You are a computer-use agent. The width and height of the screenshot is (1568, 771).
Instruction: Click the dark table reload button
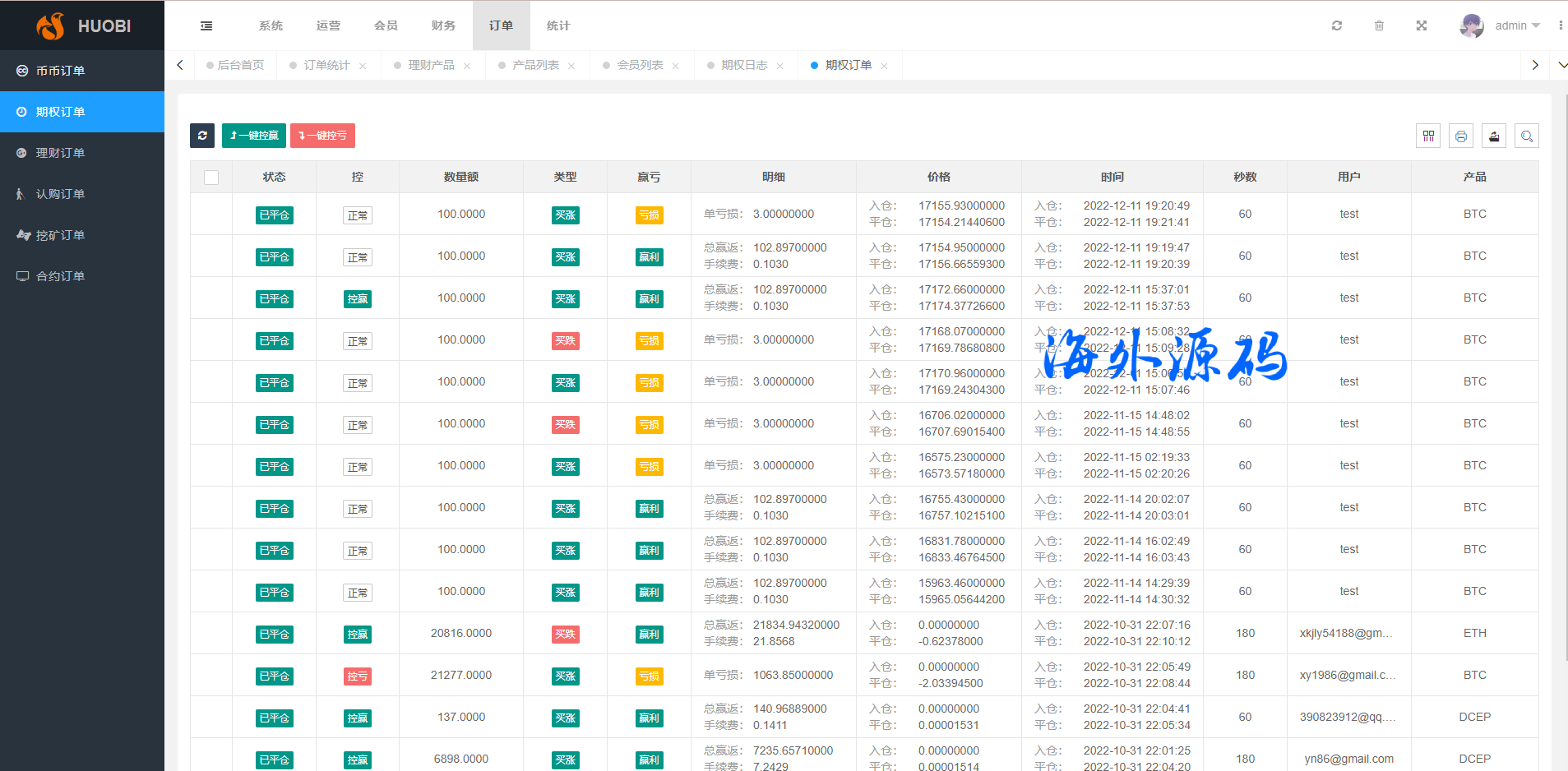click(202, 136)
